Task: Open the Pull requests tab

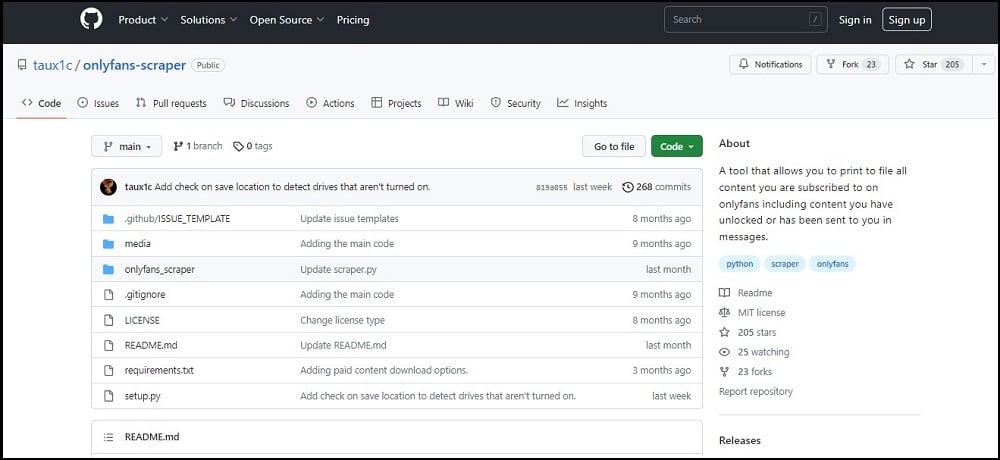Action: pyautogui.click(x=171, y=103)
